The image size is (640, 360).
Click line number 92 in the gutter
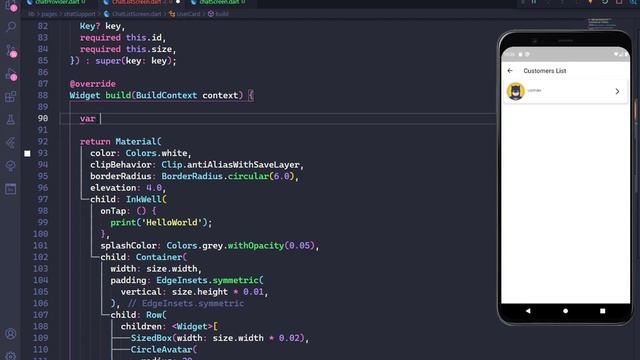click(42, 142)
